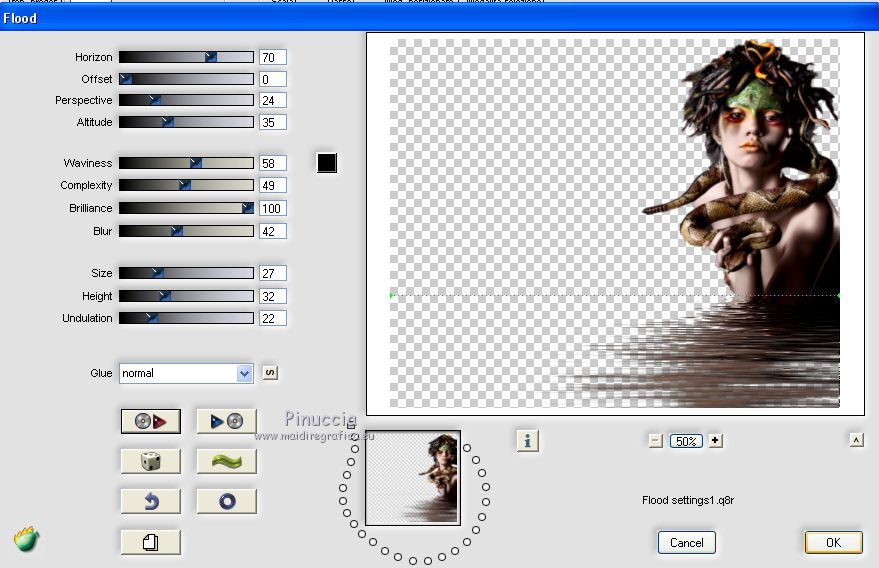This screenshot has width=879, height=568.
Task: Click the 50% zoom level box
Action: click(686, 441)
